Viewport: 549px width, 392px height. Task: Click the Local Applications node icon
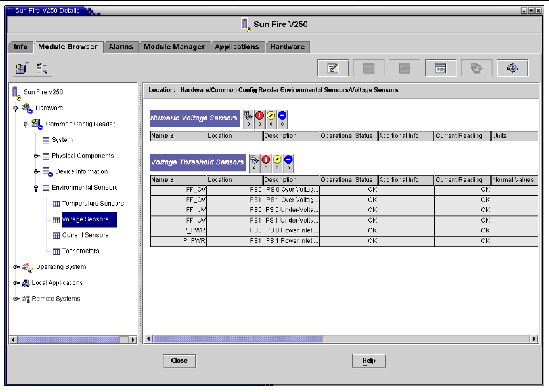(26, 283)
